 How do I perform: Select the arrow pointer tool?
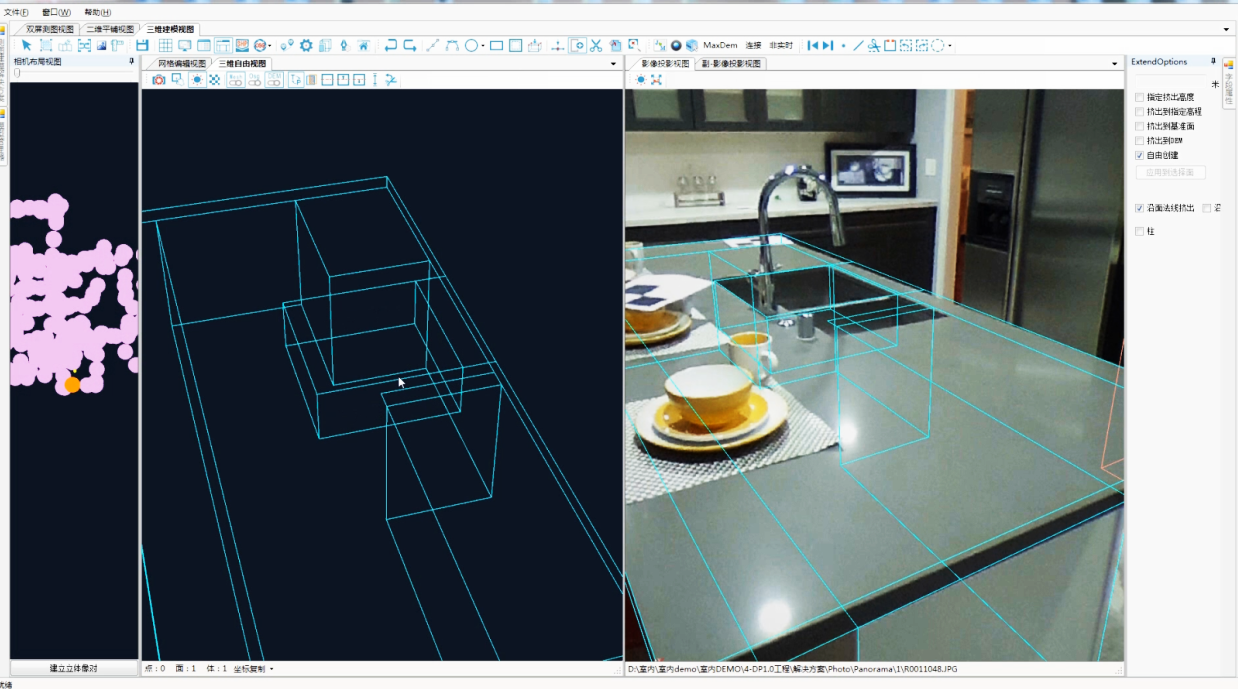coord(27,46)
